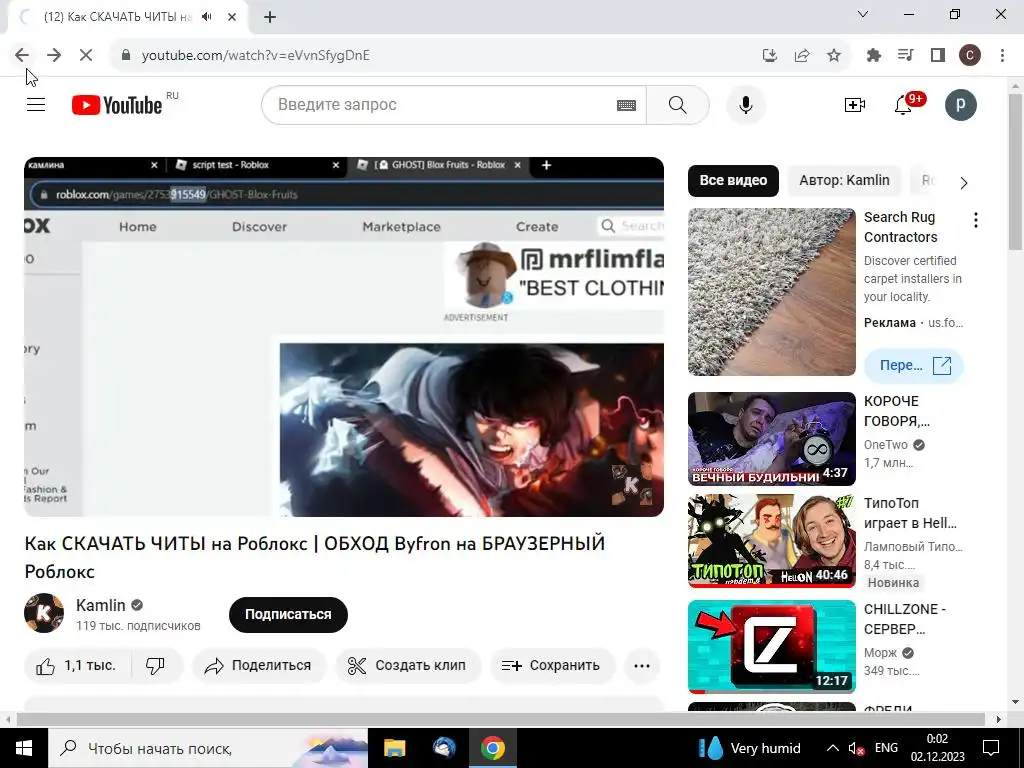The height and width of the screenshot is (768, 1024).
Task: Click the YouTube search magnifier button
Action: click(678, 104)
